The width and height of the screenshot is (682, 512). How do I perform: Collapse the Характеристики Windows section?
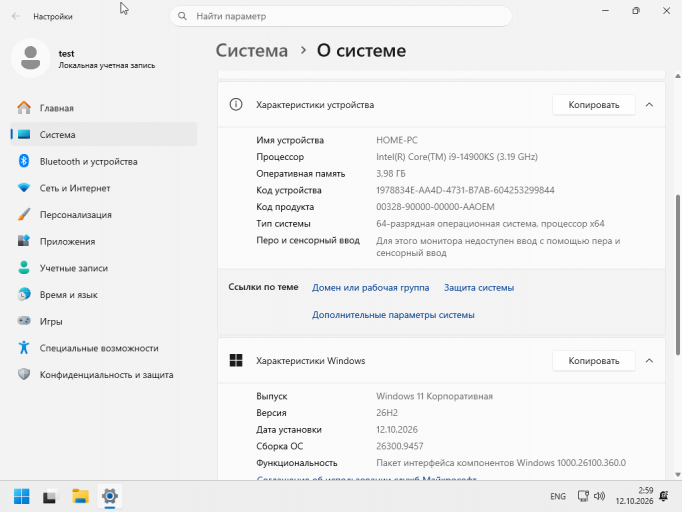pos(649,360)
